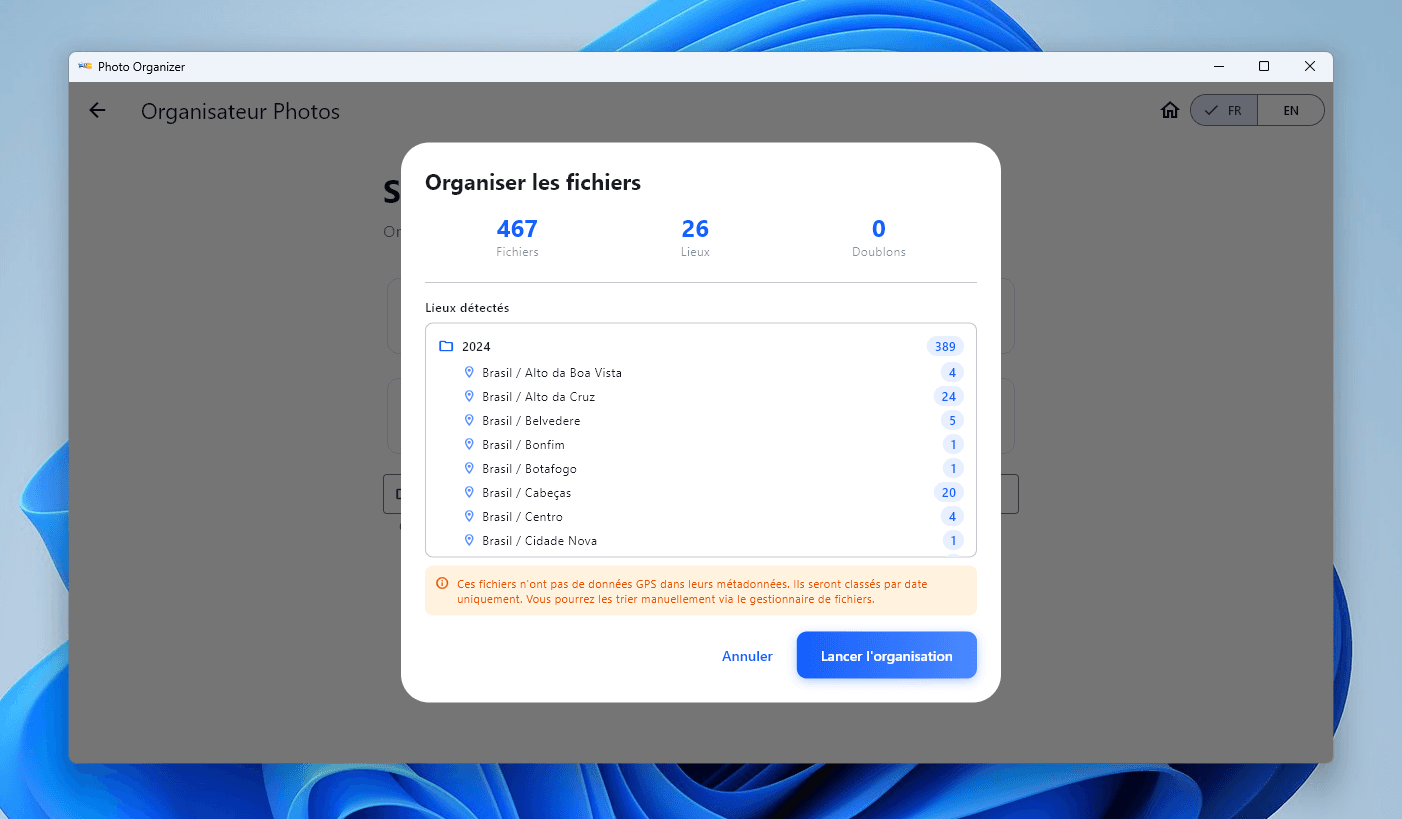Go to home via house icon
1402x819 pixels.
click(1169, 111)
